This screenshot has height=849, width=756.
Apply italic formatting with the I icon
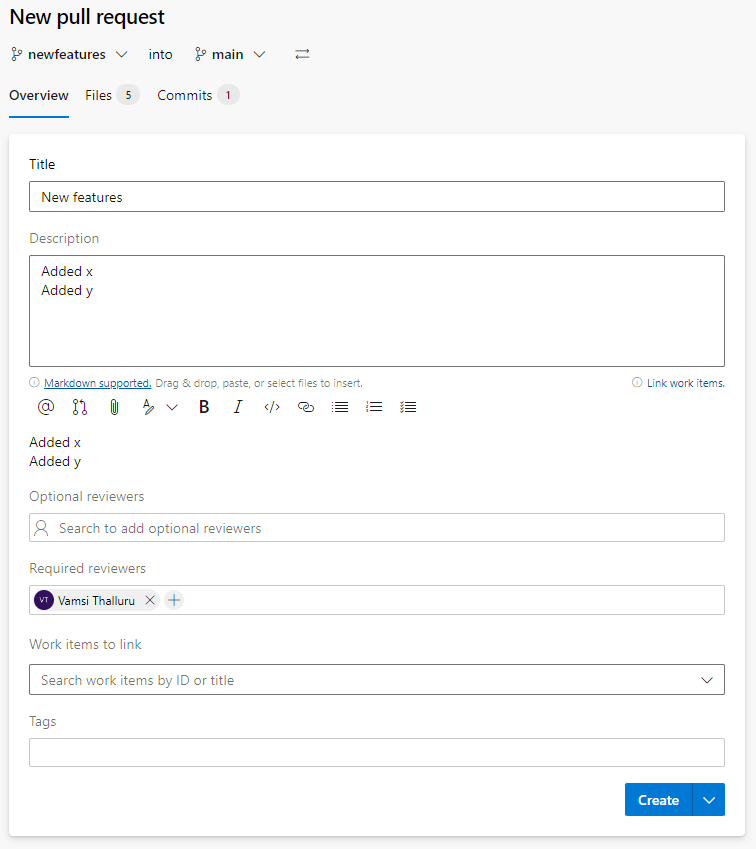click(x=237, y=407)
